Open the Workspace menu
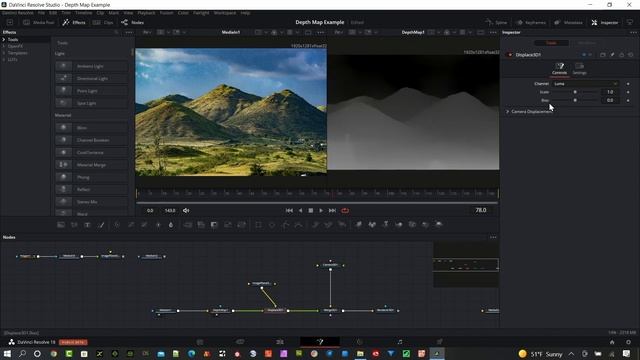The image size is (640, 360). [x=225, y=13]
